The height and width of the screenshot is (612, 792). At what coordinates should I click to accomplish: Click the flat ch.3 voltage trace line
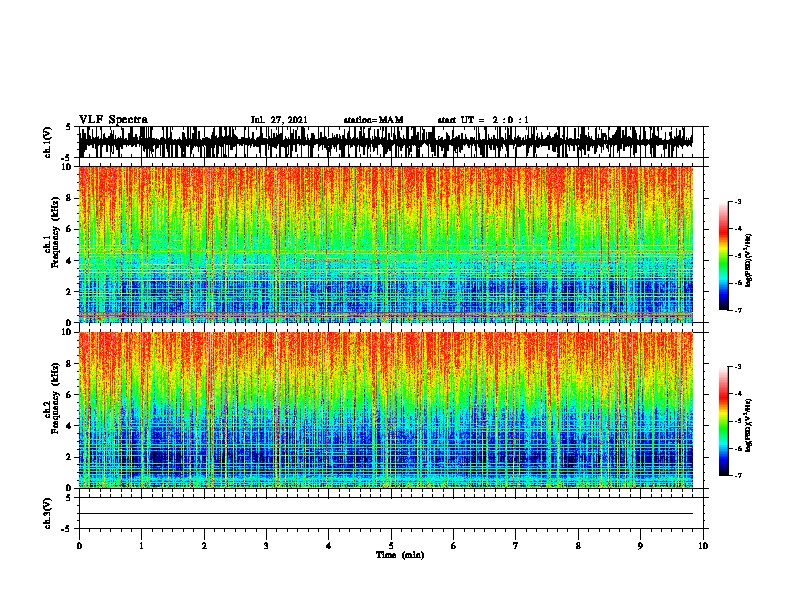pyautogui.click(x=386, y=514)
